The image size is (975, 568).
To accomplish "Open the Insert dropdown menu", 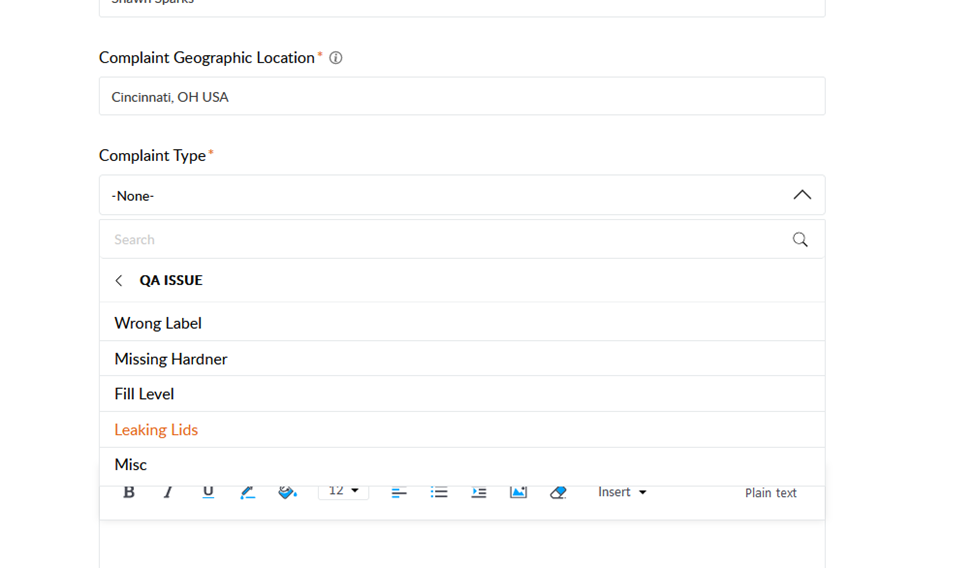I will 622,492.
